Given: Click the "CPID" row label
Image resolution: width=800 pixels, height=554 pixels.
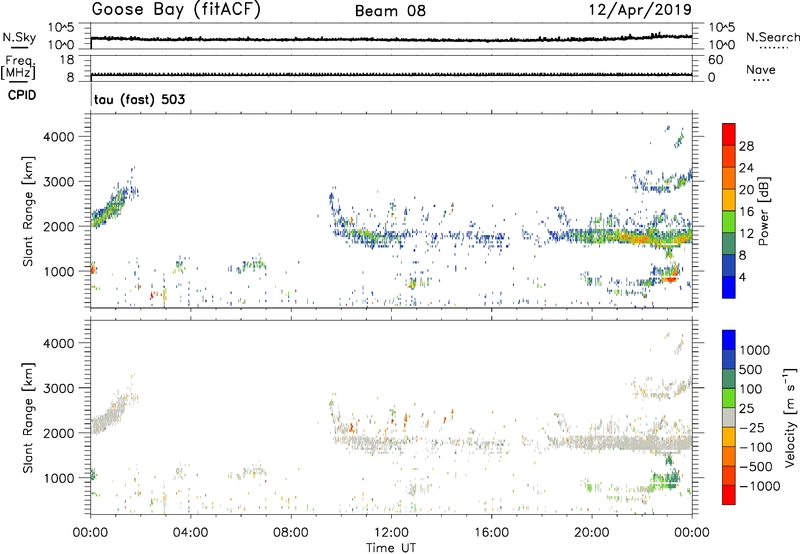Looking at the screenshot, I should 22,95.
